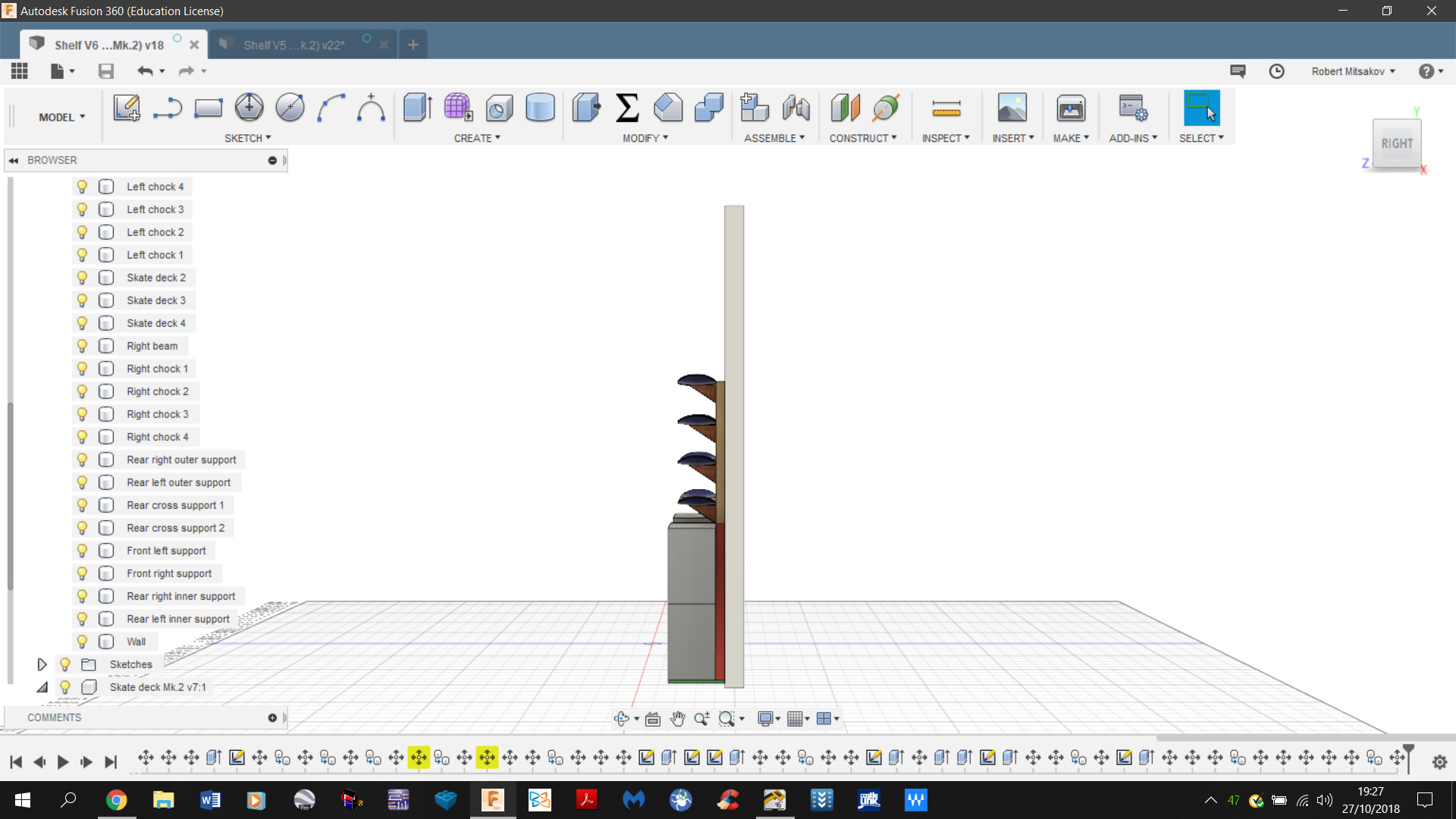Screen dimensions: 1456x819
Task: Activate the Press Pull tool
Action: (586, 108)
